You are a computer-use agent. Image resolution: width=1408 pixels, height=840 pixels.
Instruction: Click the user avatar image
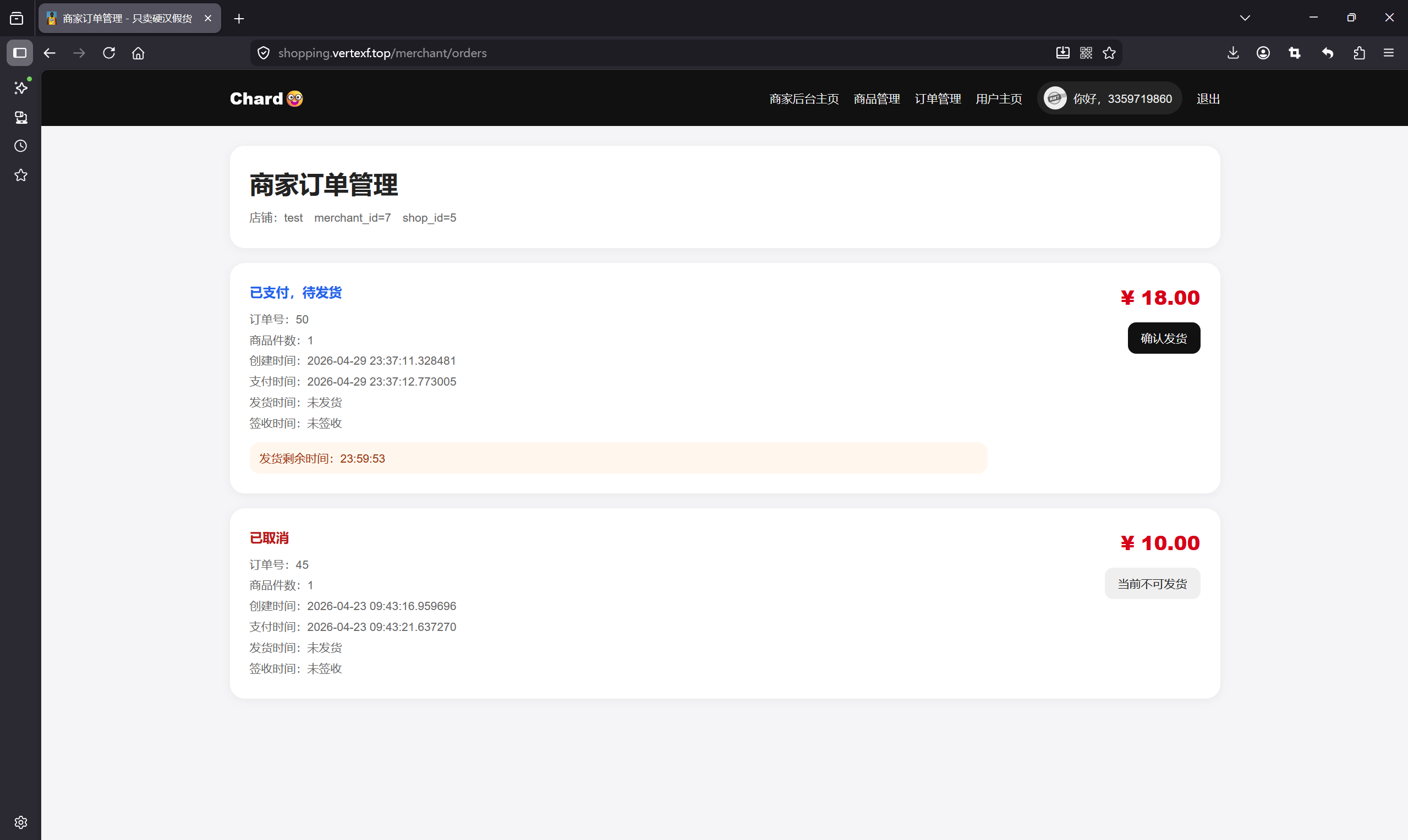click(1055, 98)
